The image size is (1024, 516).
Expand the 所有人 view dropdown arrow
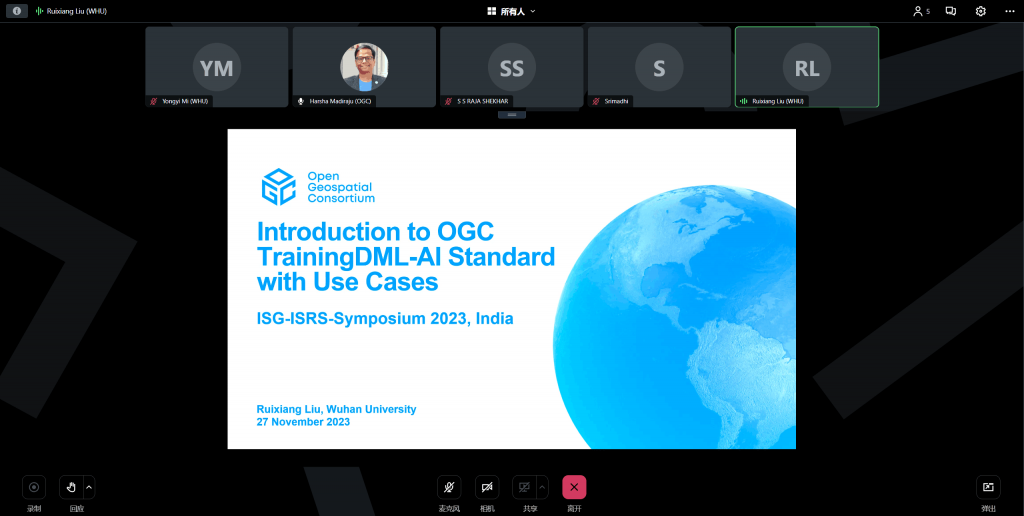pos(533,11)
